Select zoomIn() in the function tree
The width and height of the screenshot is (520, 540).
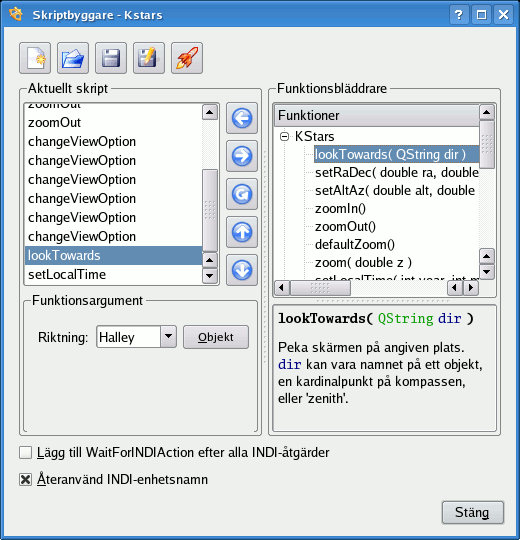click(340, 209)
